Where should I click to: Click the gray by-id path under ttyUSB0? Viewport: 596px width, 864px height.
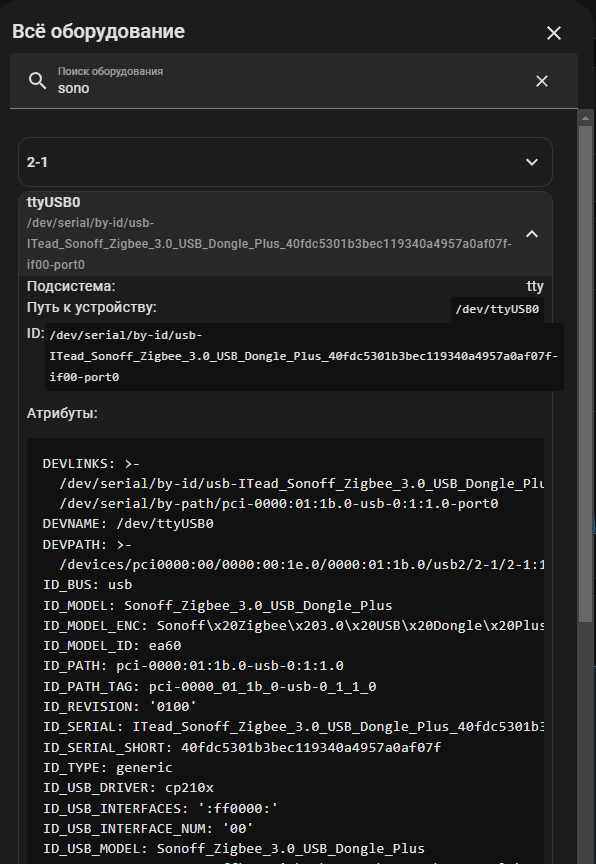pyautogui.click(x=269, y=244)
